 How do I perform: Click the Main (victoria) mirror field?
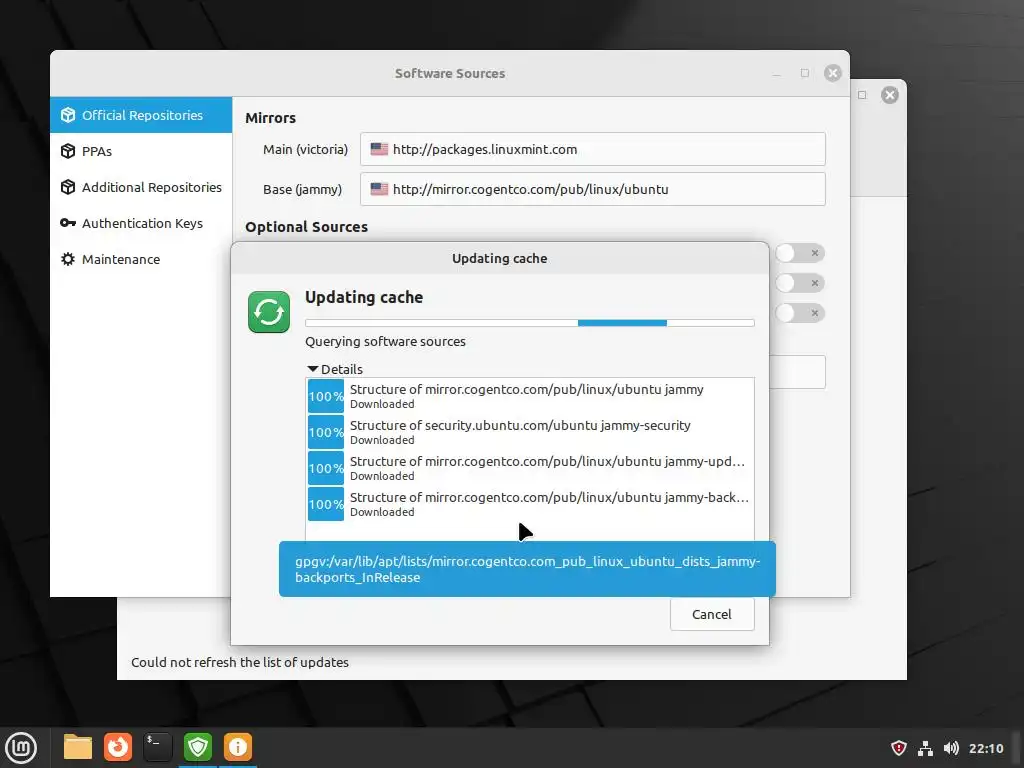[x=592, y=149]
